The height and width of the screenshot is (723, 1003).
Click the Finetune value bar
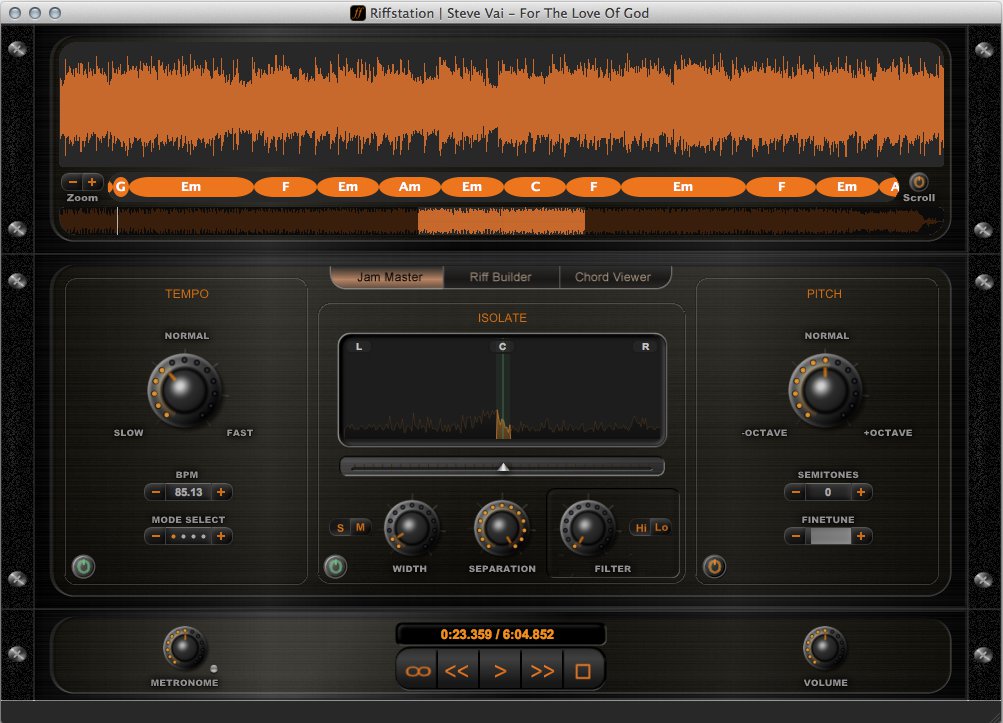(830, 536)
